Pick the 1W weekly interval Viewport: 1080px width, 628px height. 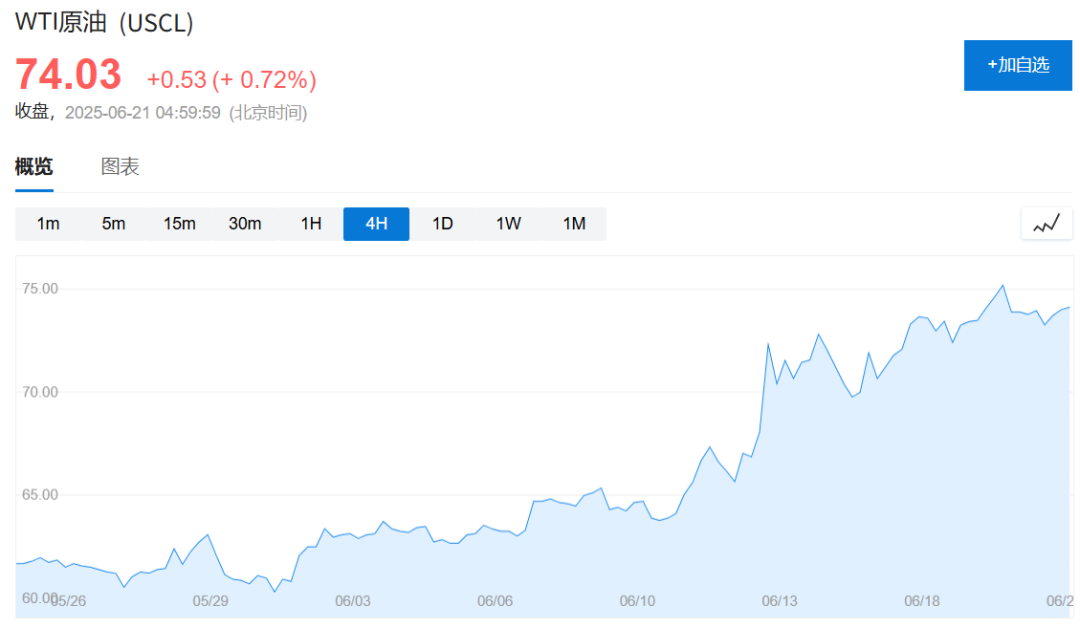(x=508, y=224)
